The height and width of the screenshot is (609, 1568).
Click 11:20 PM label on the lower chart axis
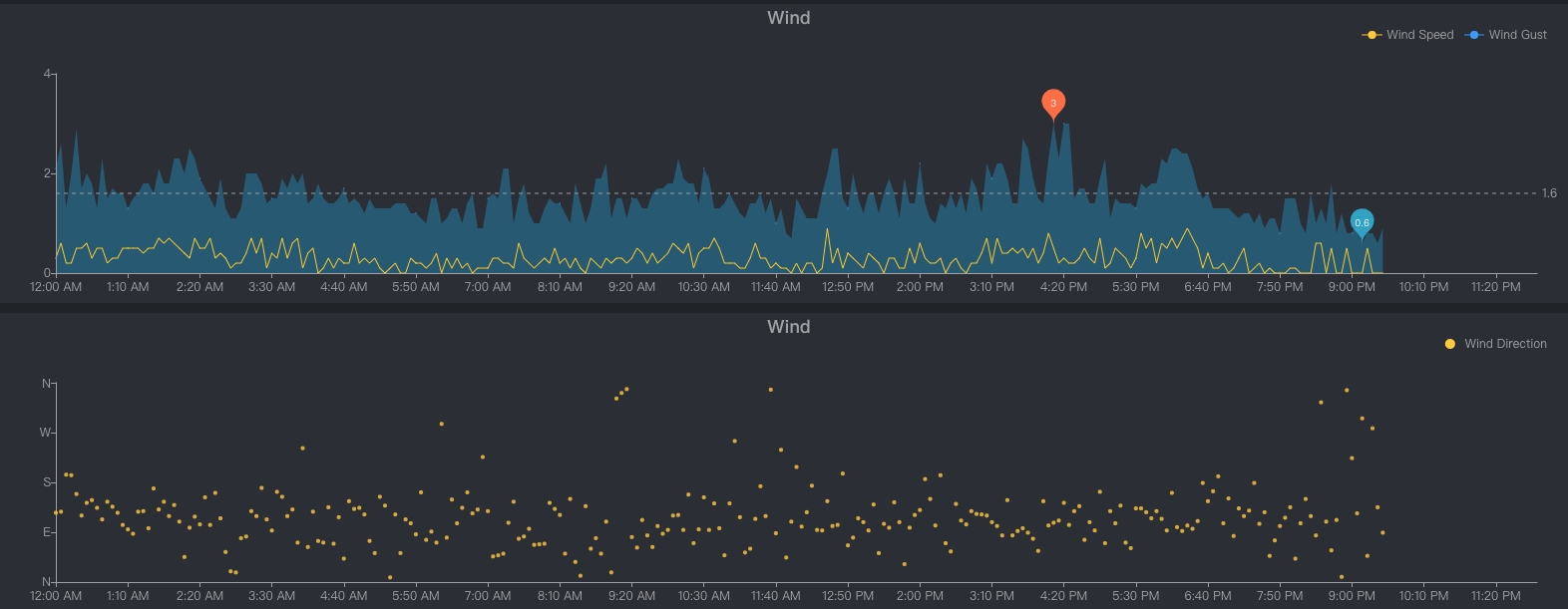[1495, 596]
